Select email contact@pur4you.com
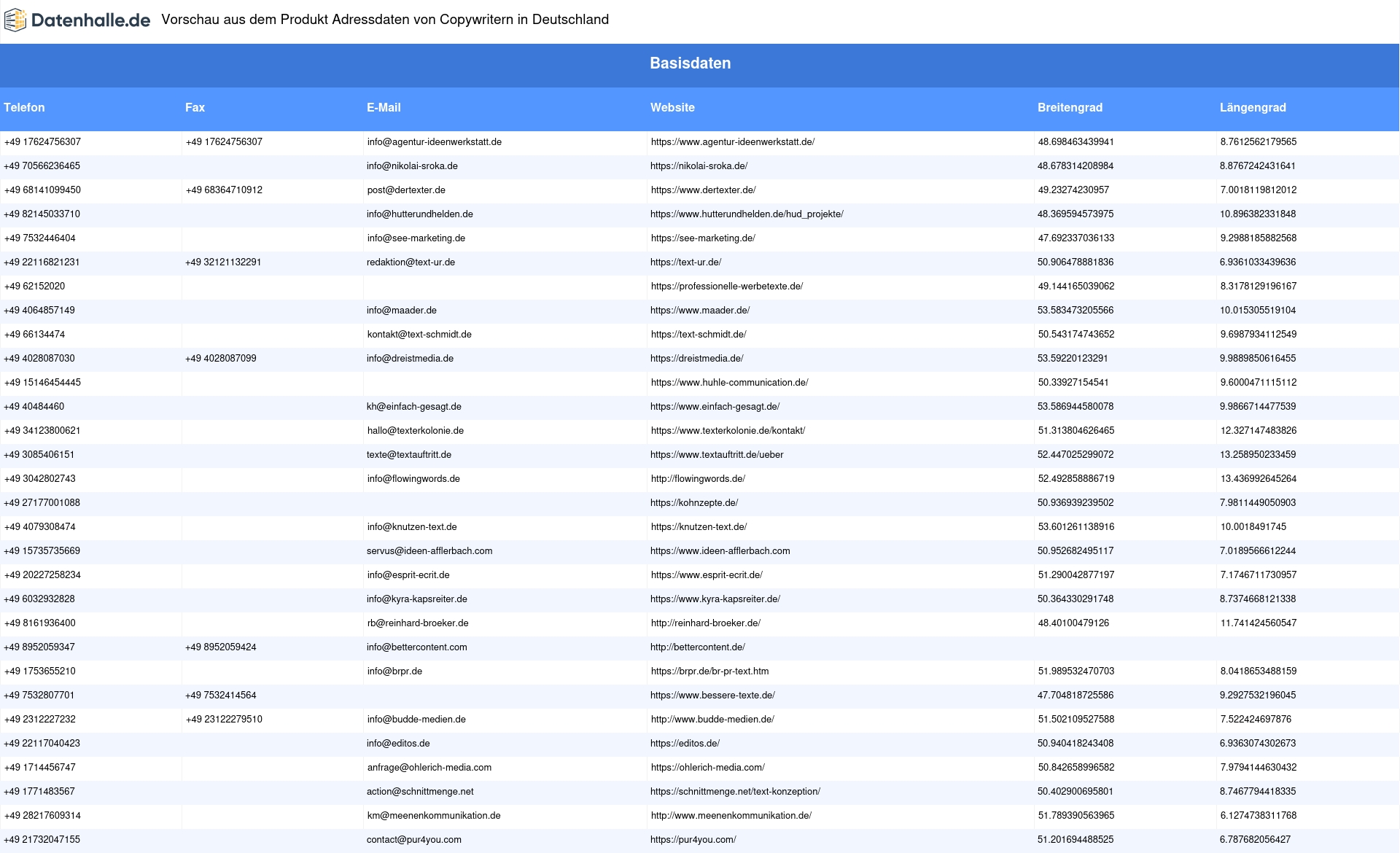The width and height of the screenshot is (1400, 853). pos(414,840)
